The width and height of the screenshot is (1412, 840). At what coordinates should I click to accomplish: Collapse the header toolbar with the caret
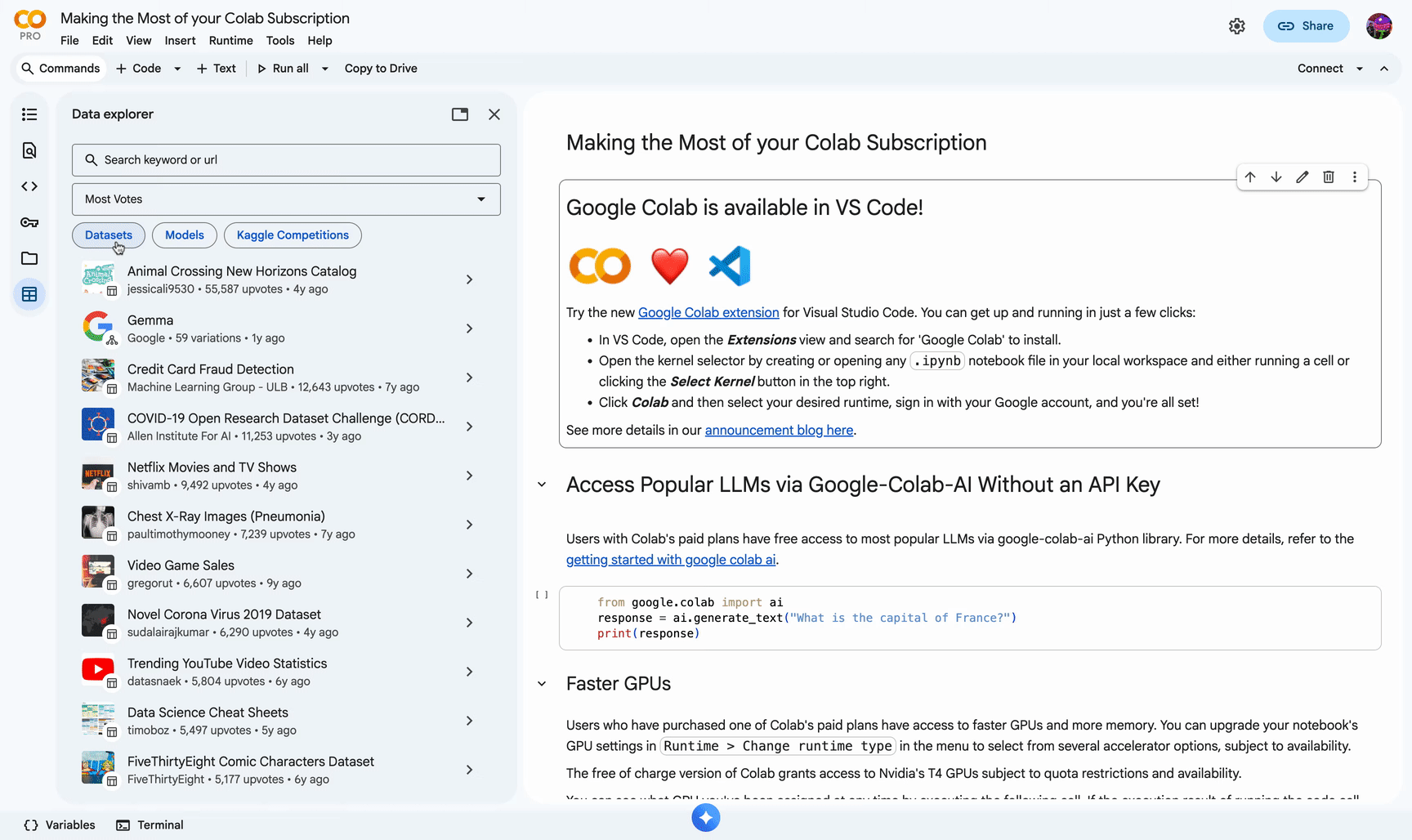1384,69
